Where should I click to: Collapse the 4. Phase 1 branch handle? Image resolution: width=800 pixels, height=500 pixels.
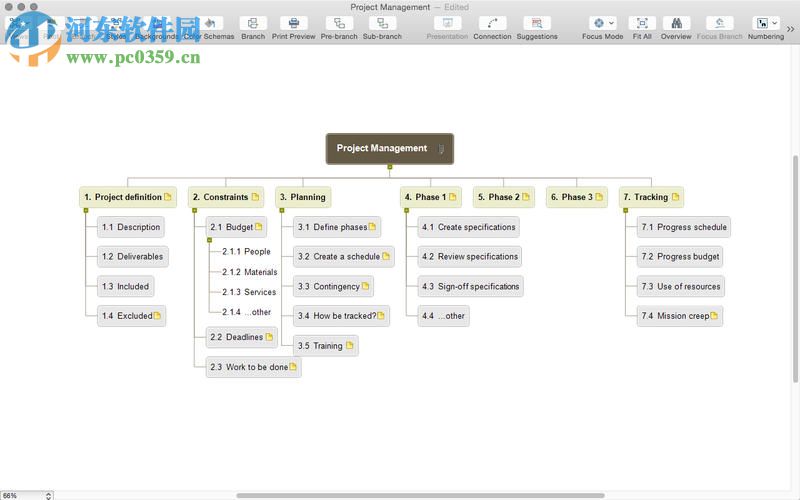pos(407,210)
